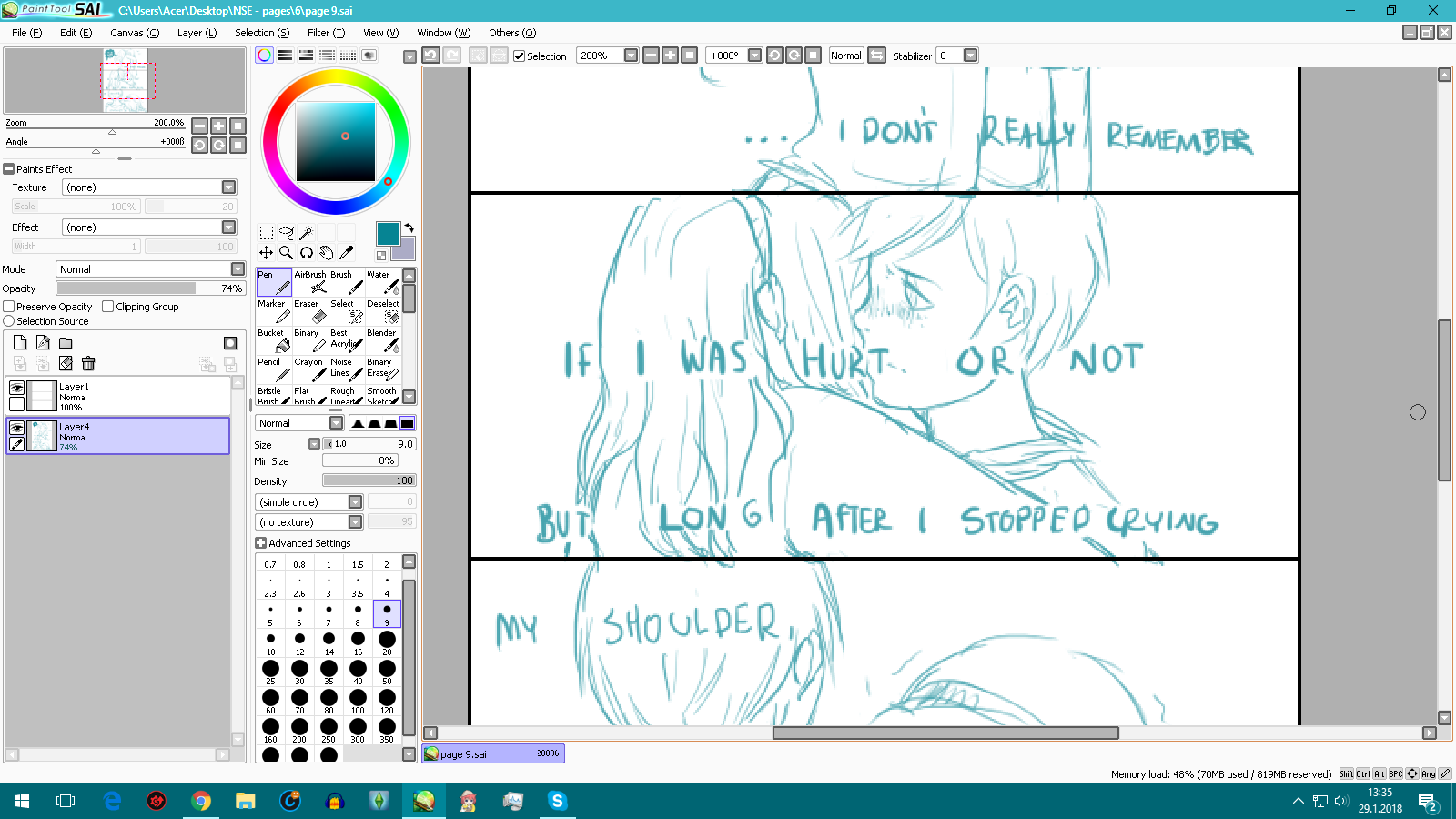Switch to the page 9.sai document tab
This screenshot has height=819, width=1456.
click(x=492, y=753)
